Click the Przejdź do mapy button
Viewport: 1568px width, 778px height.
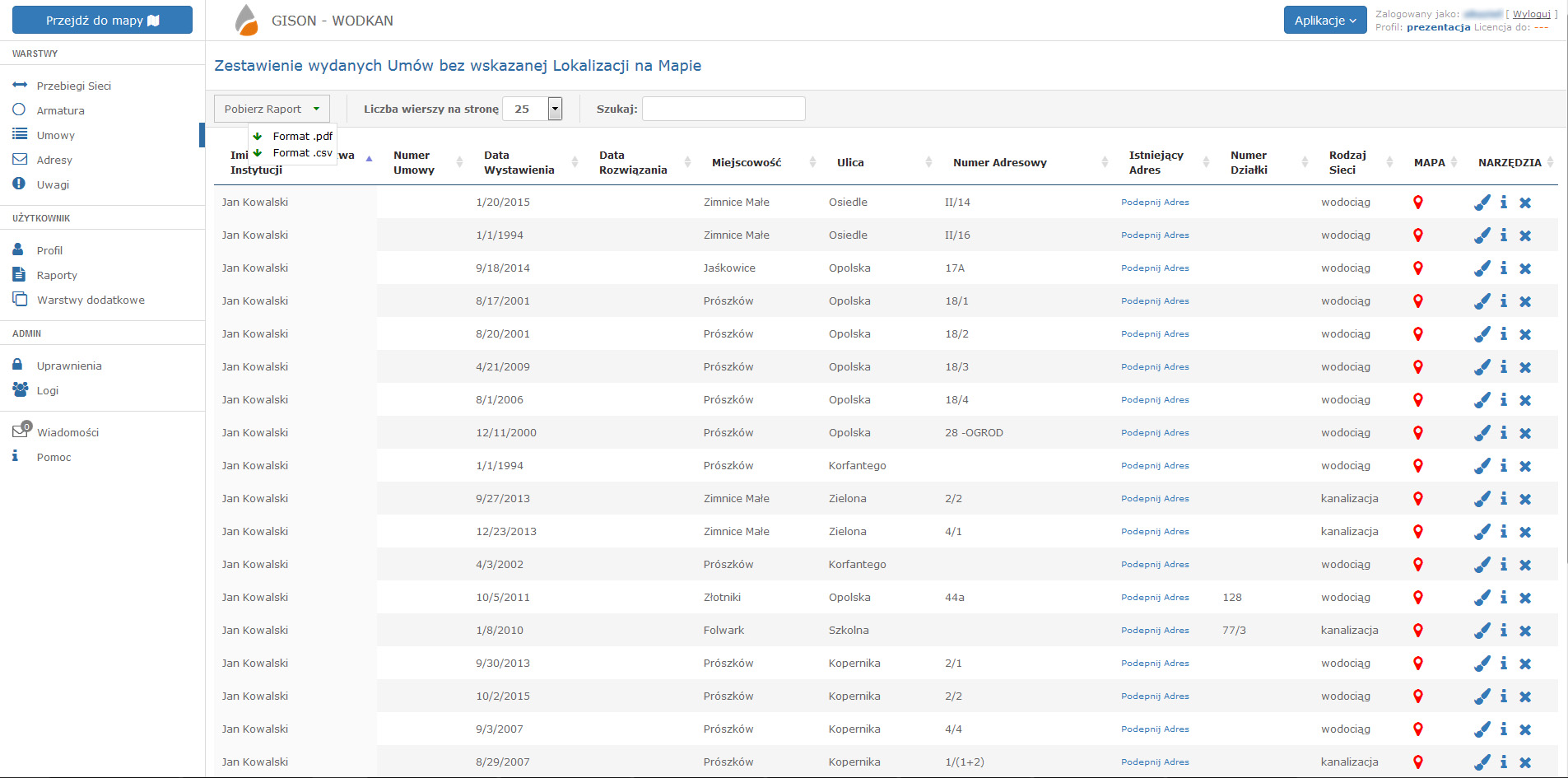click(x=102, y=20)
